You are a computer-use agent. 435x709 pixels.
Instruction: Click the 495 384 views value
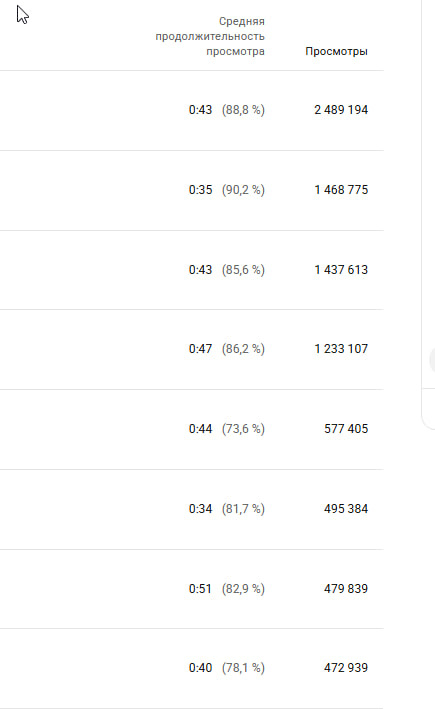point(346,509)
